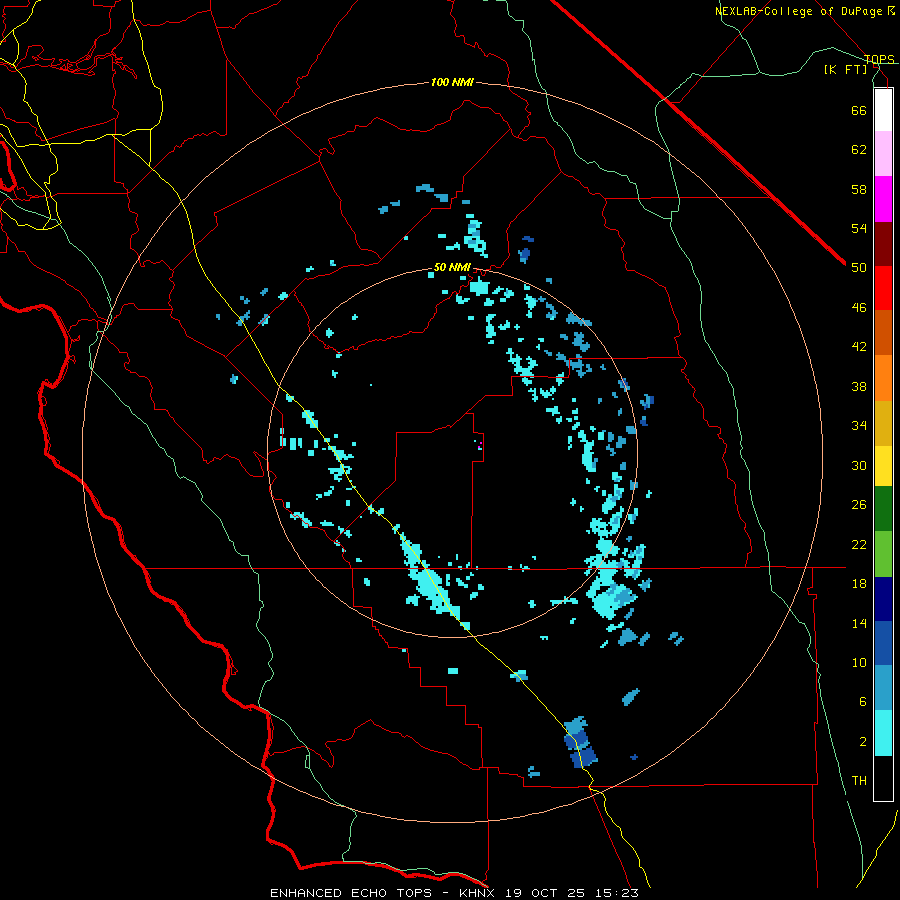This screenshot has width=900, height=900.
Task: Click the TH legend label
Action: click(x=859, y=781)
